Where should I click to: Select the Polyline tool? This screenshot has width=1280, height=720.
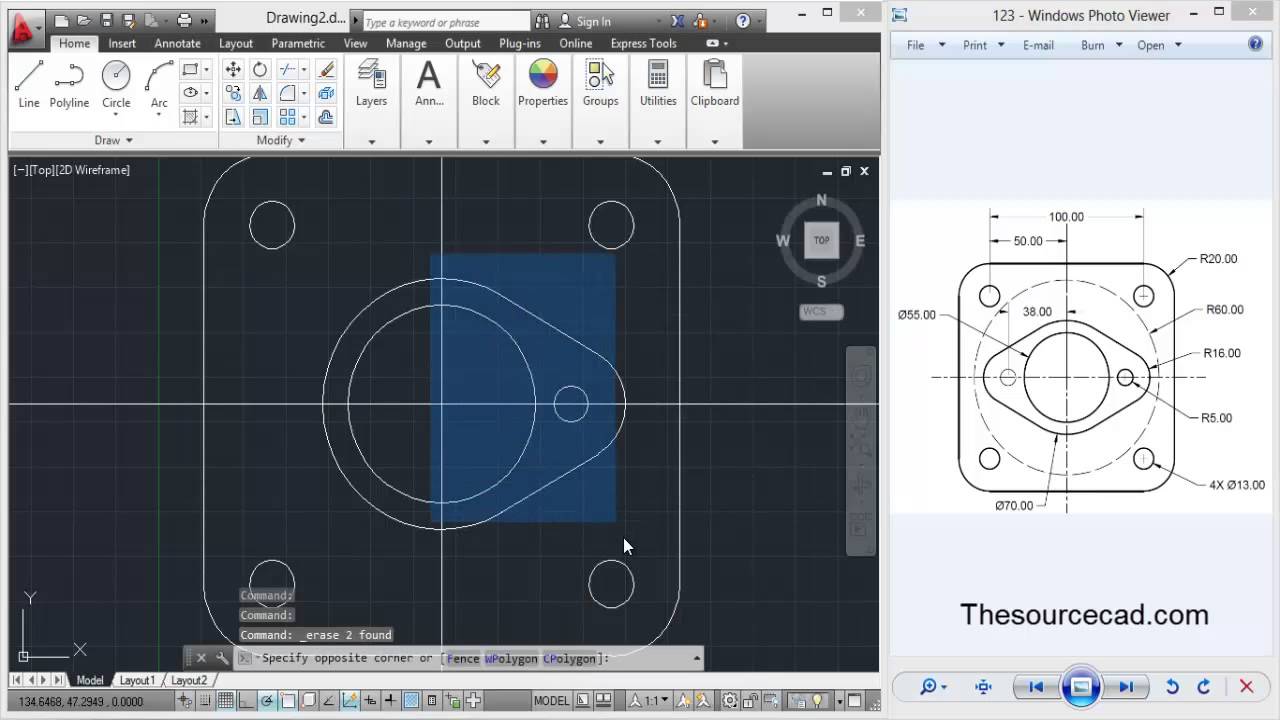69,84
